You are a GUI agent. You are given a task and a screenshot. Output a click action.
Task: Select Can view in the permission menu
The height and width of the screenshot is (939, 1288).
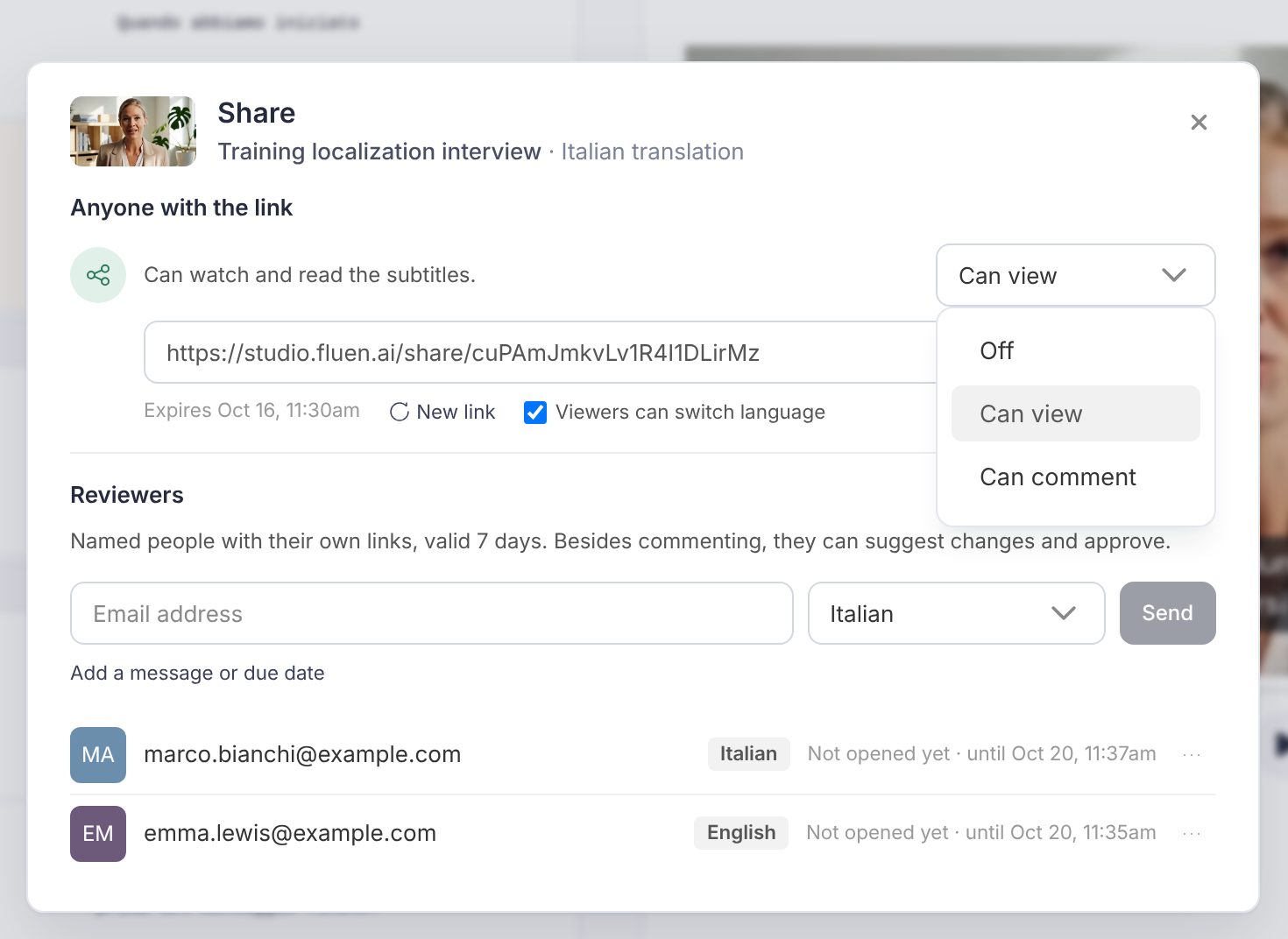click(1076, 413)
